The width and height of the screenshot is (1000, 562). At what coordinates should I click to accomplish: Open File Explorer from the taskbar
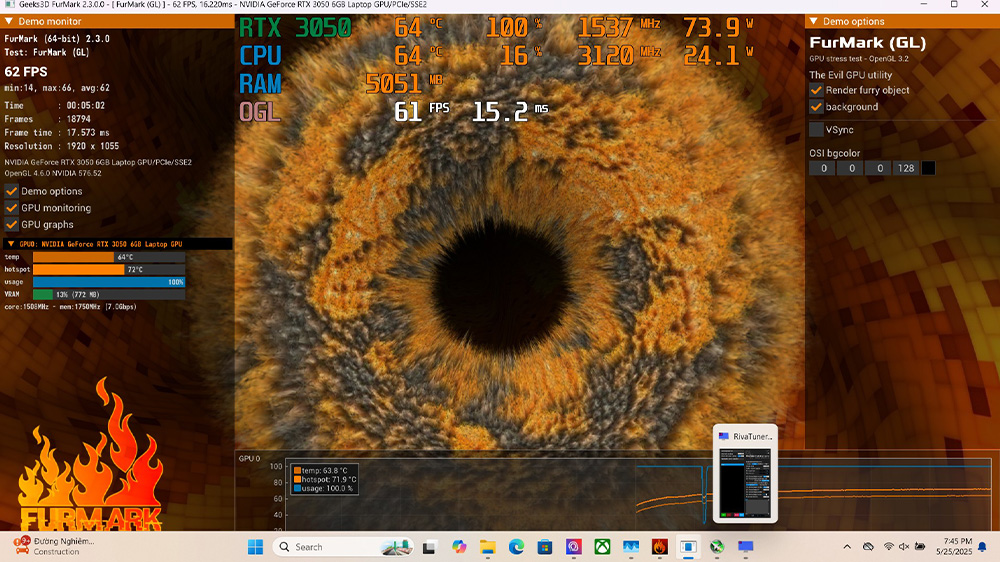pos(488,547)
